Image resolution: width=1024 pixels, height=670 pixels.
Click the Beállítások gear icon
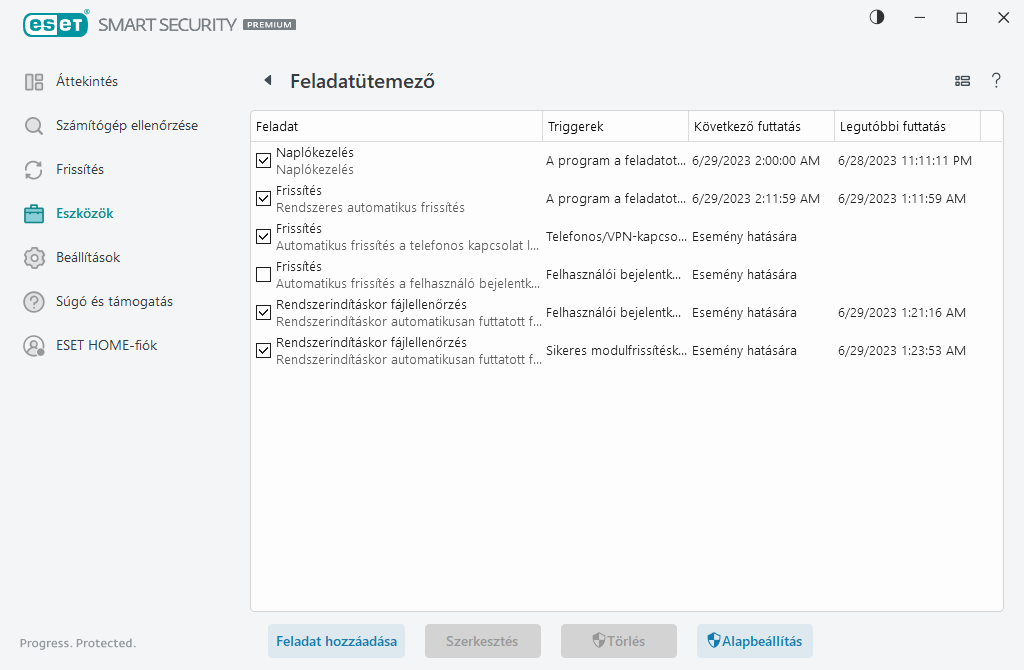tap(34, 258)
